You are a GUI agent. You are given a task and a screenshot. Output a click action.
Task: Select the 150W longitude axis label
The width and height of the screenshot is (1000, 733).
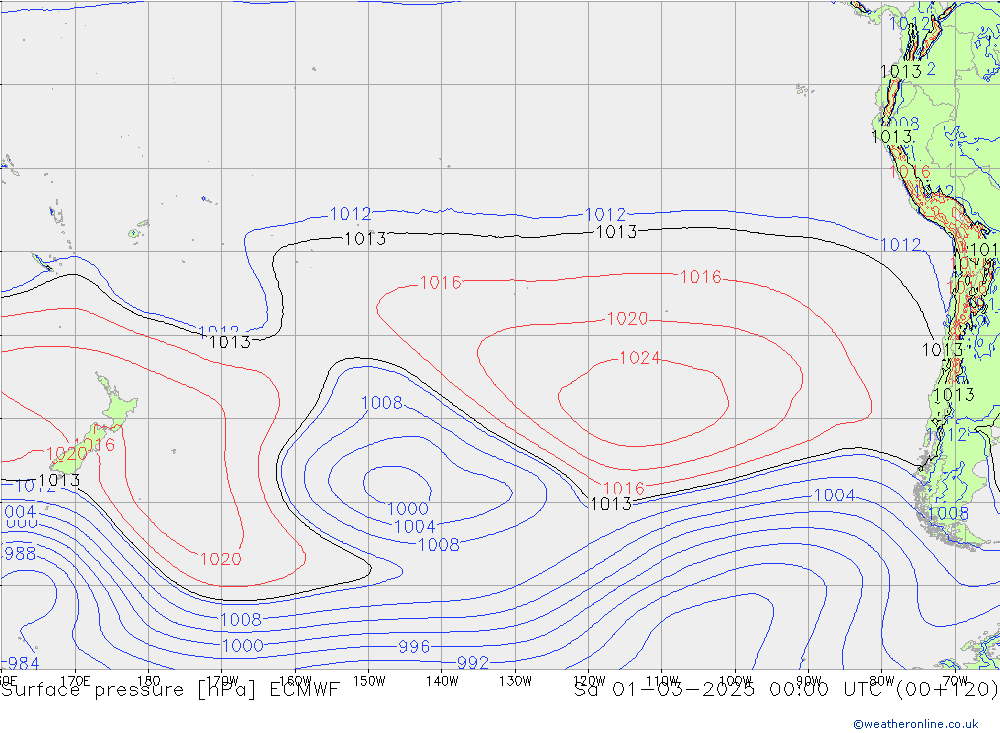(x=369, y=681)
